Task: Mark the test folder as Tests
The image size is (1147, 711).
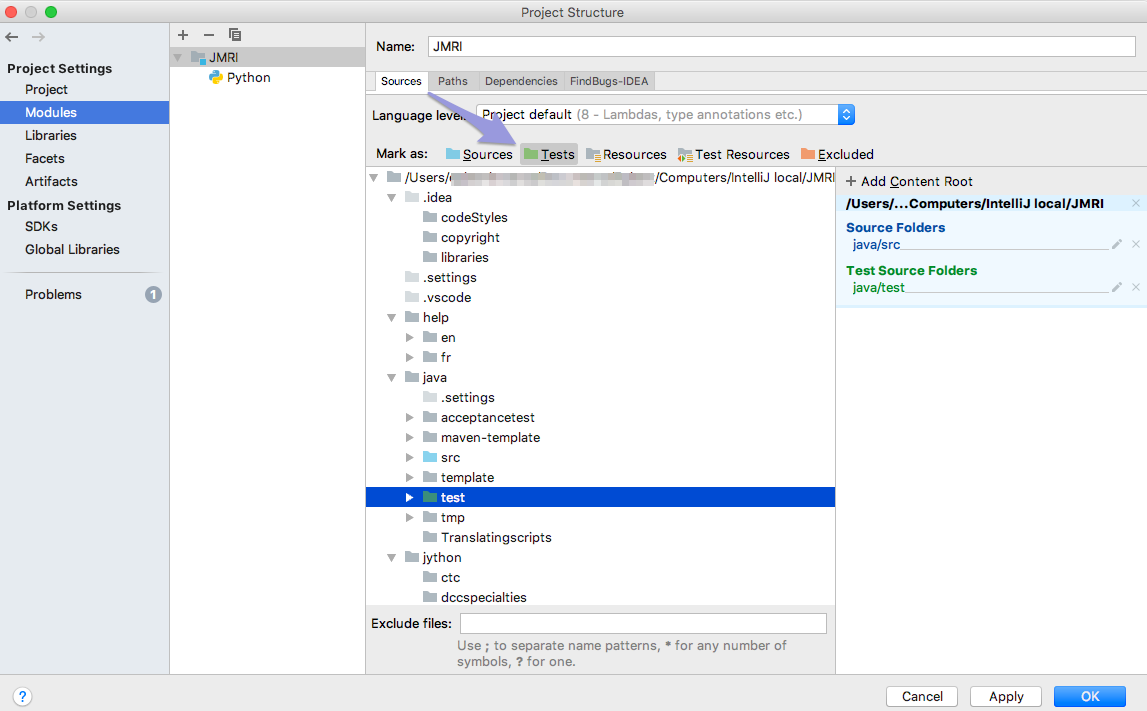Action: coord(549,154)
